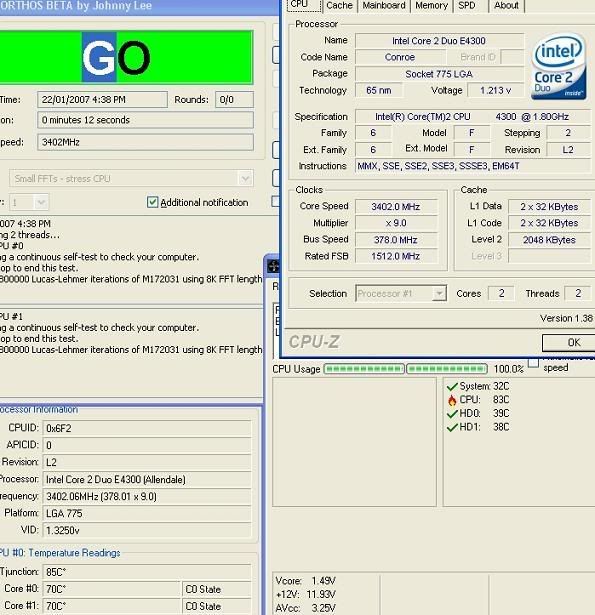Viewport: 595px width, 615px height.
Task: Click the Bus Speed value 378.0 MHz
Action: point(396,240)
